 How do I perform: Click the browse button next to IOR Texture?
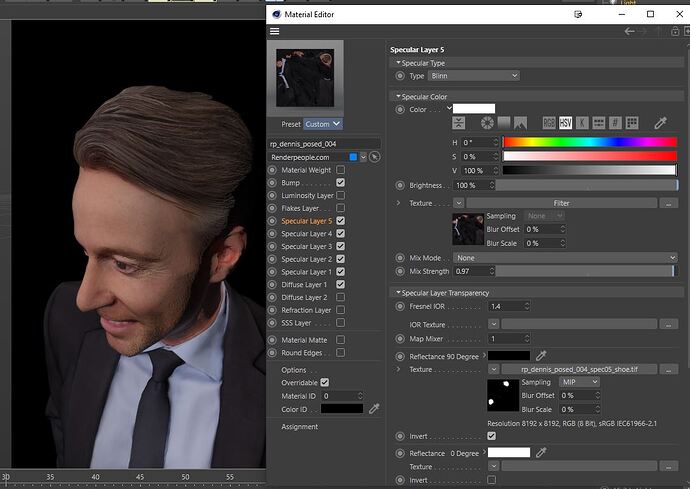coord(668,324)
